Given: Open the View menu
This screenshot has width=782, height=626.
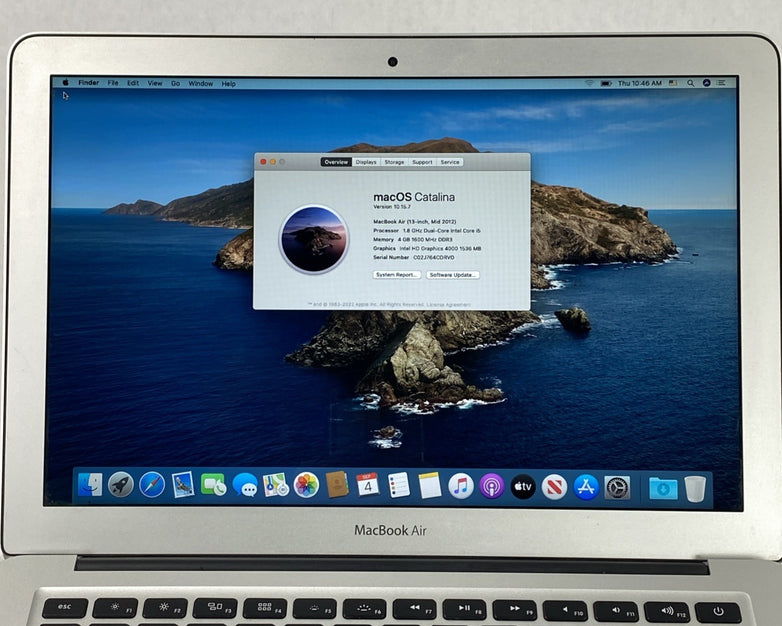Looking at the screenshot, I should (x=155, y=83).
